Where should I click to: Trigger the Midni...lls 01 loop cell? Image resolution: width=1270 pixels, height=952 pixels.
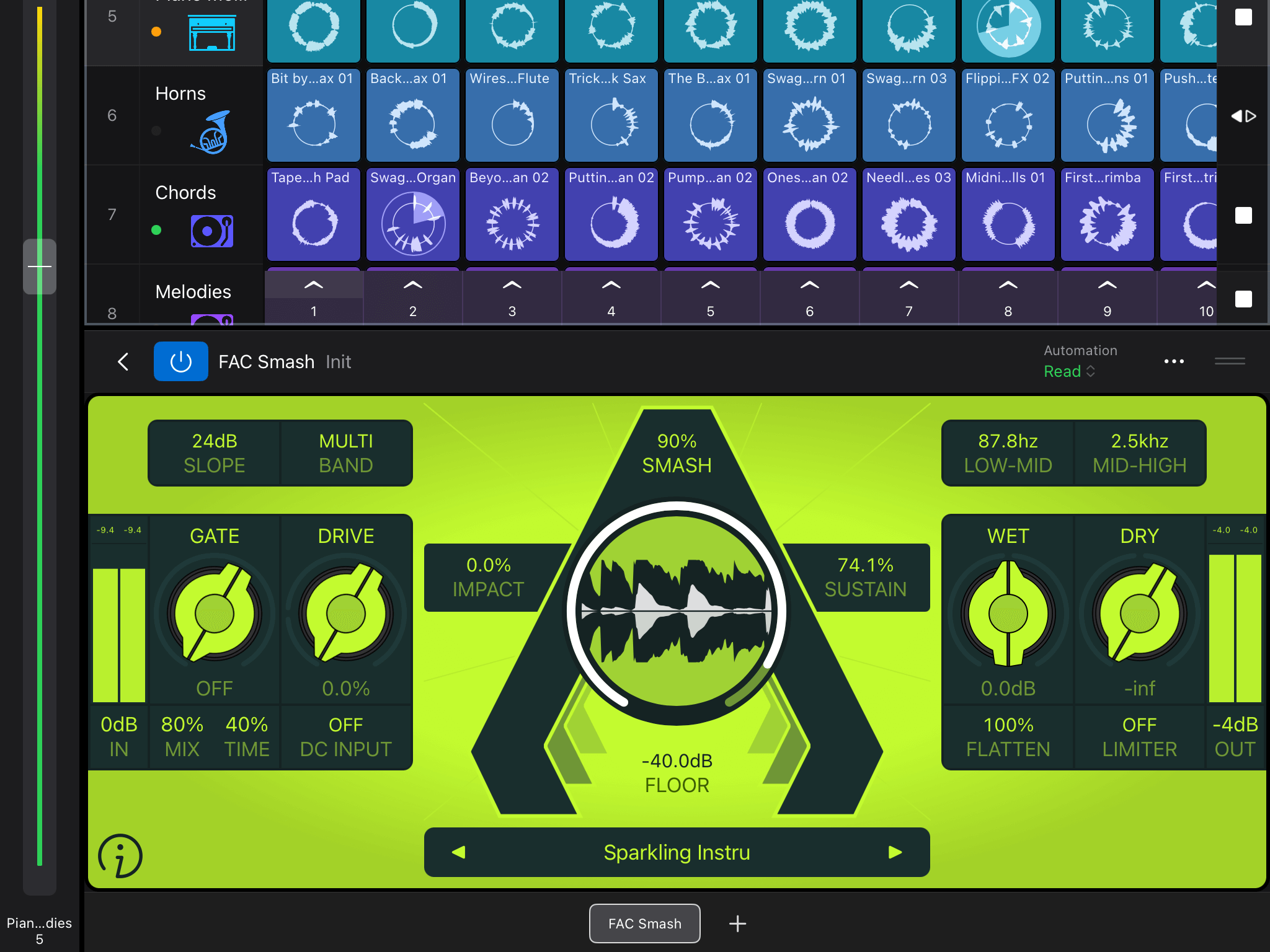point(1008,214)
